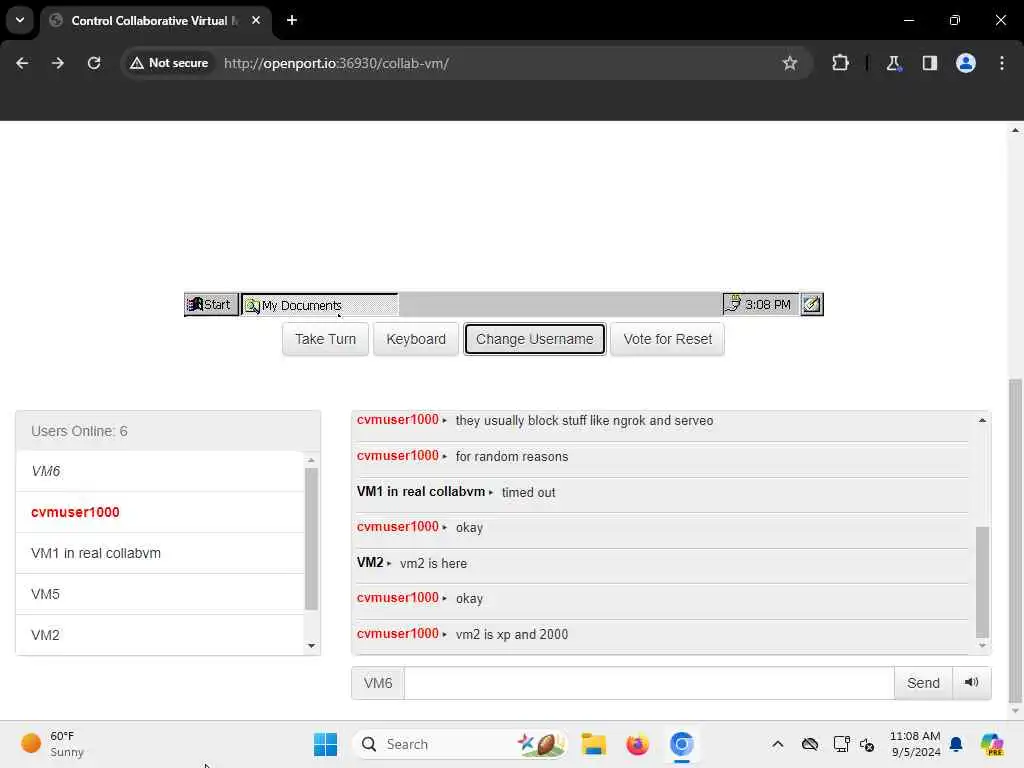Click the cloud sync-off tray icon
This screenshot has height=768, width=1024.
pos(810,744)
